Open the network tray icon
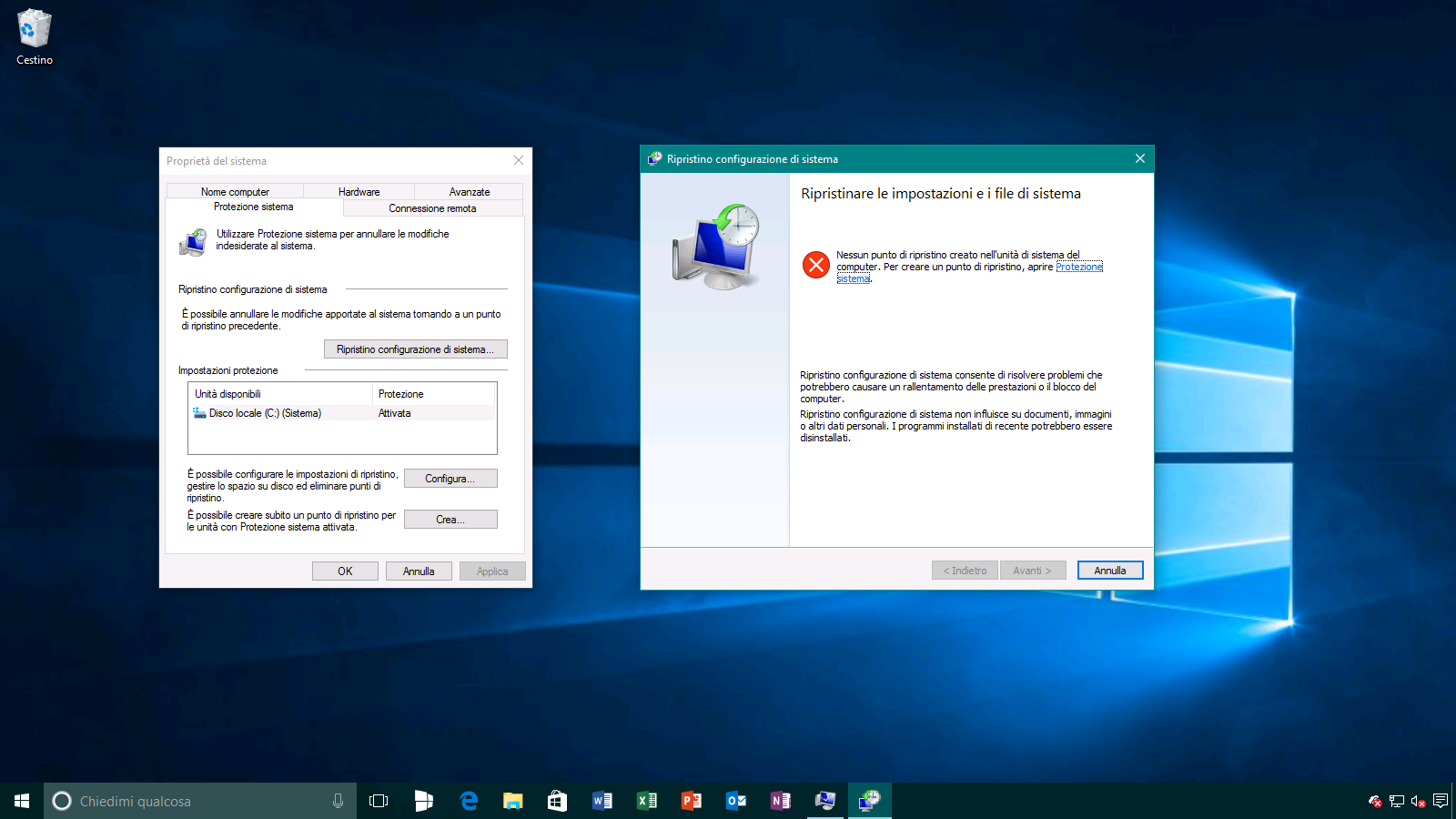This screenshot has height=819, width=1456. 1396,802
